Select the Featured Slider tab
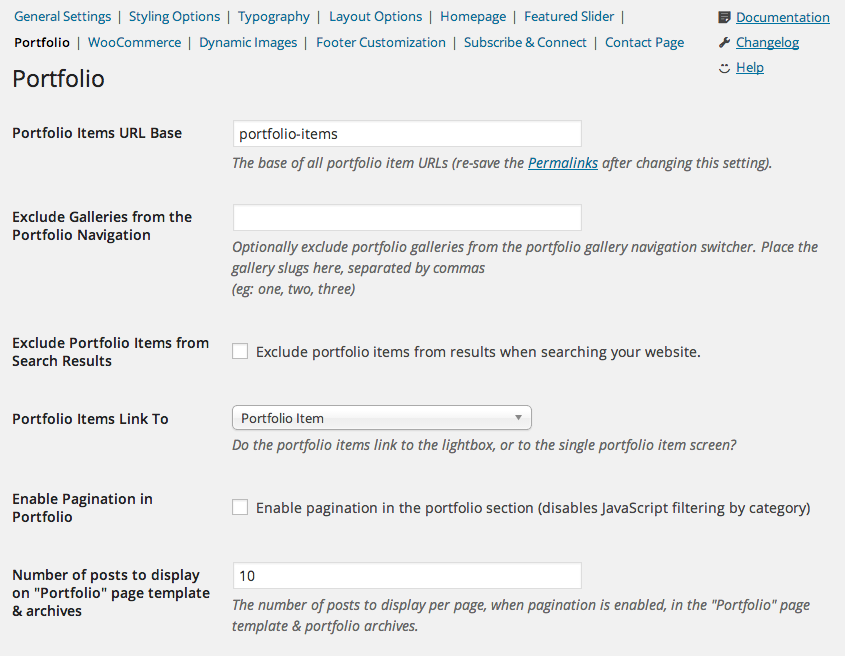Image resolution: width=845 pixels, height=656 pixels. click(569, 16)
